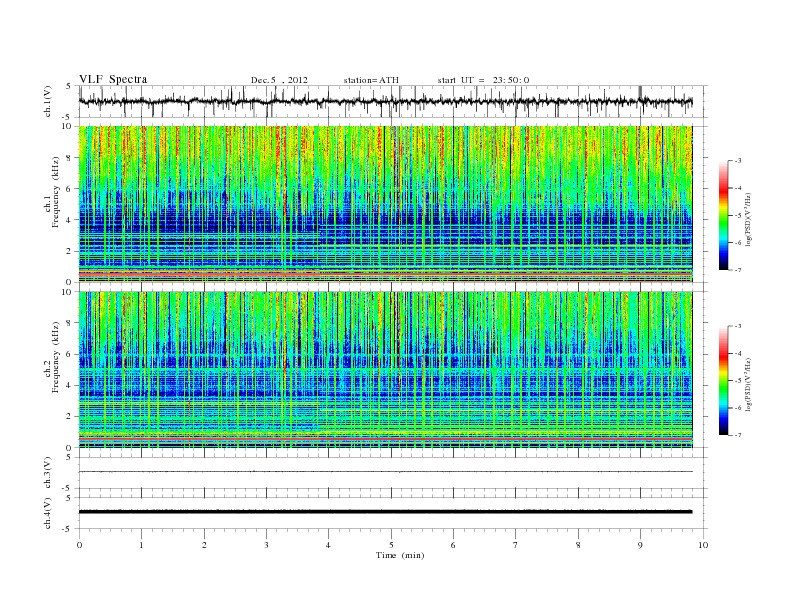Click the time axis tick label "5"

click(x=391, y=545)
